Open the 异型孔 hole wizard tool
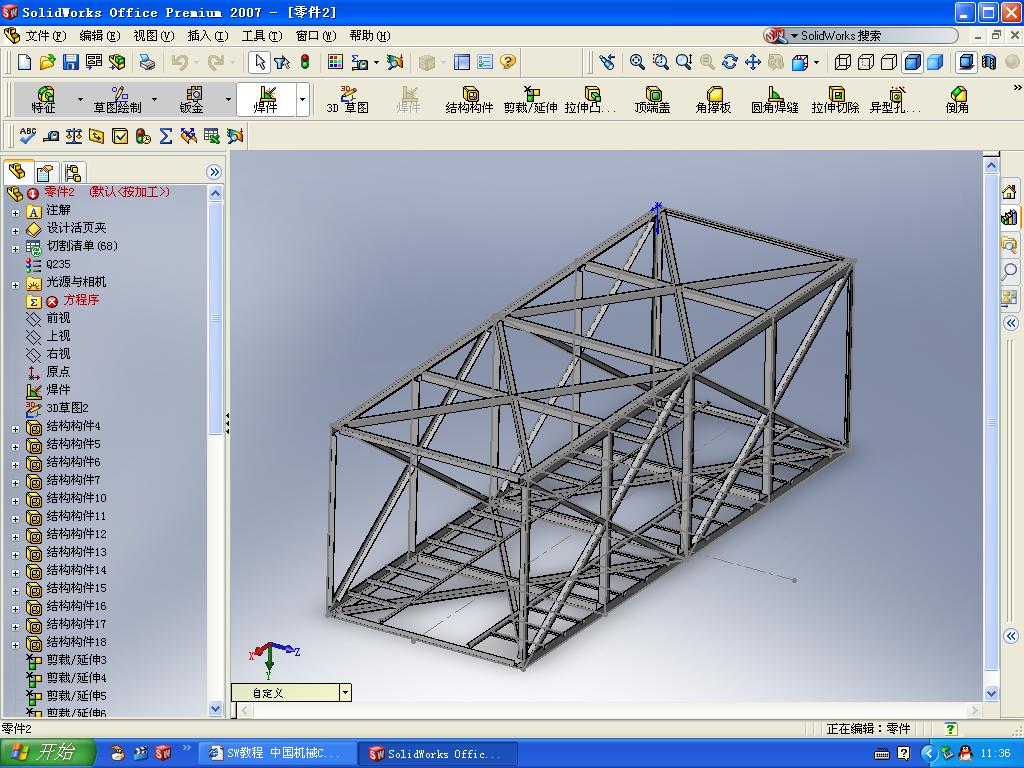Screen dimensions: 1024x768 [x=895, y=100]
